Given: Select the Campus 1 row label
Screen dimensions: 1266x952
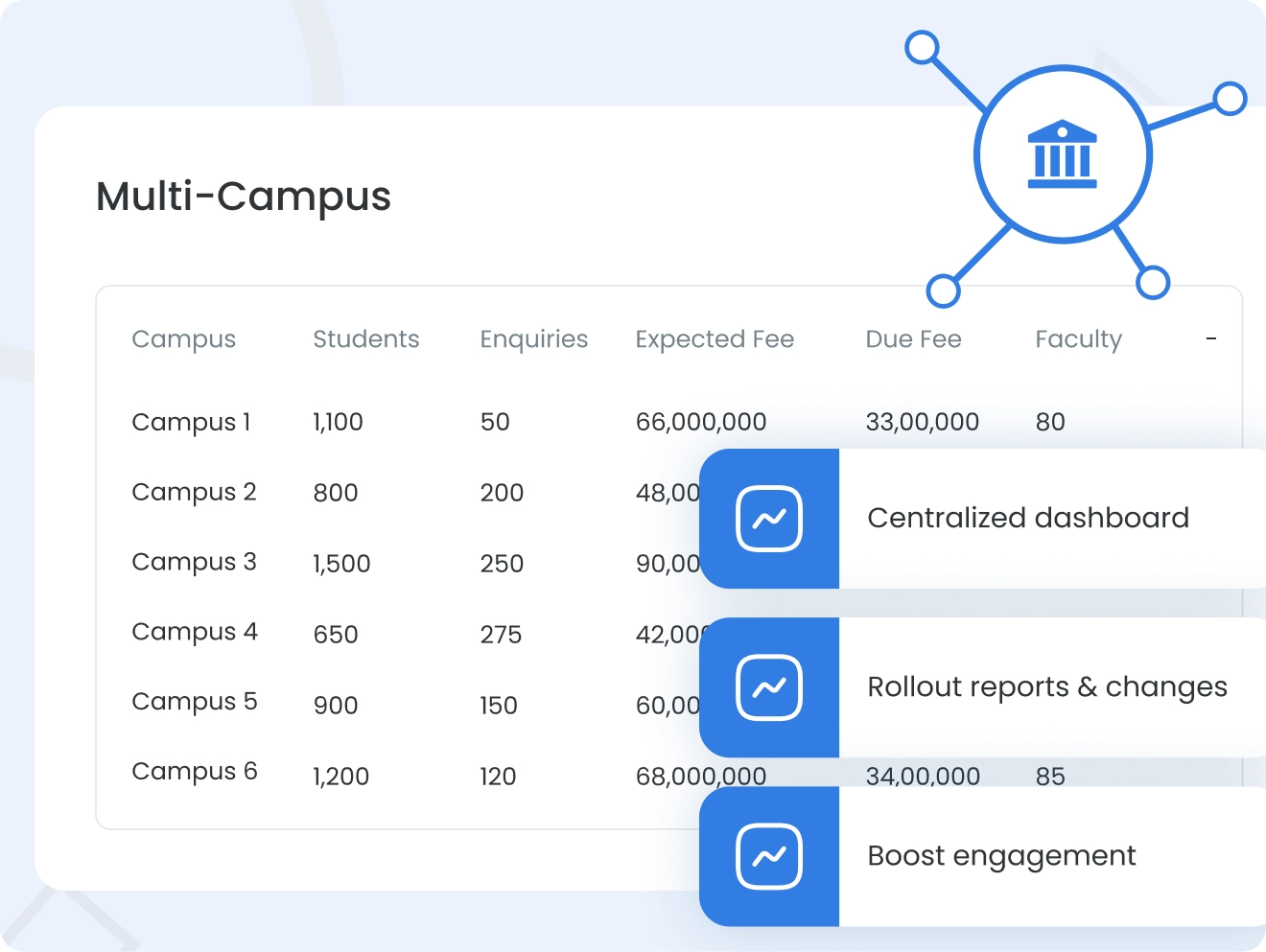Looking at the screenshot, I should [191, 422].
